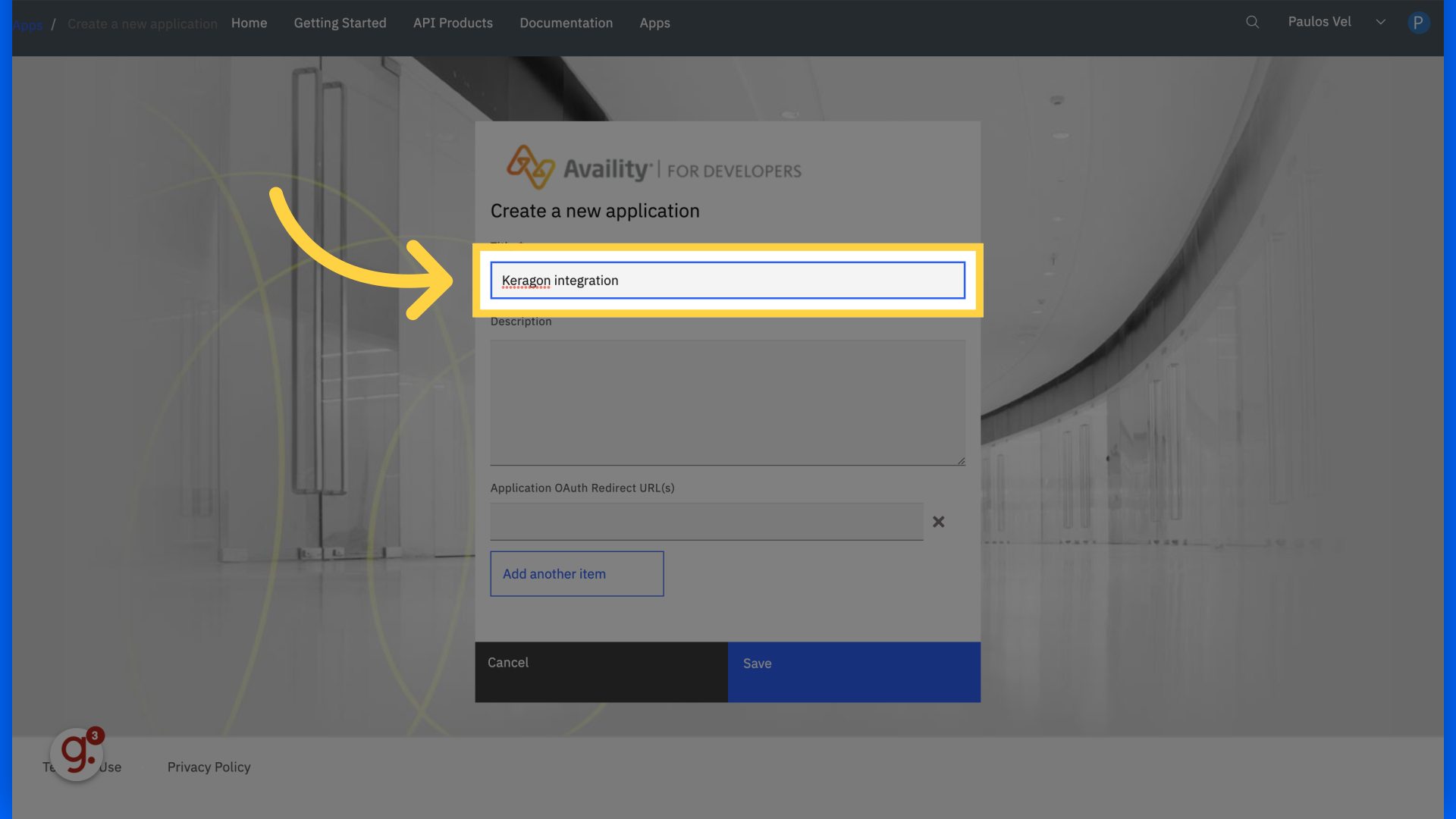
Task: Click the OAuth Redirect URL input
Action: (x=706, y=522)
